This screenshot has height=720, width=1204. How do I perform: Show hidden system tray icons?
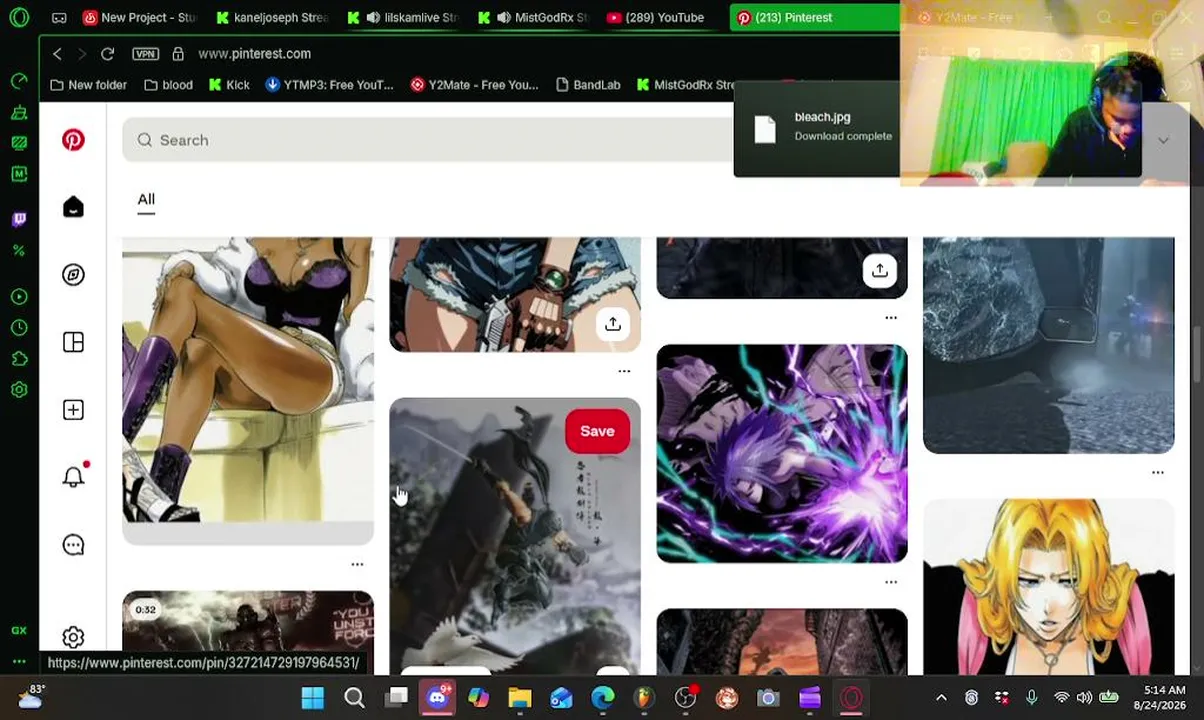tap(941, 697)
